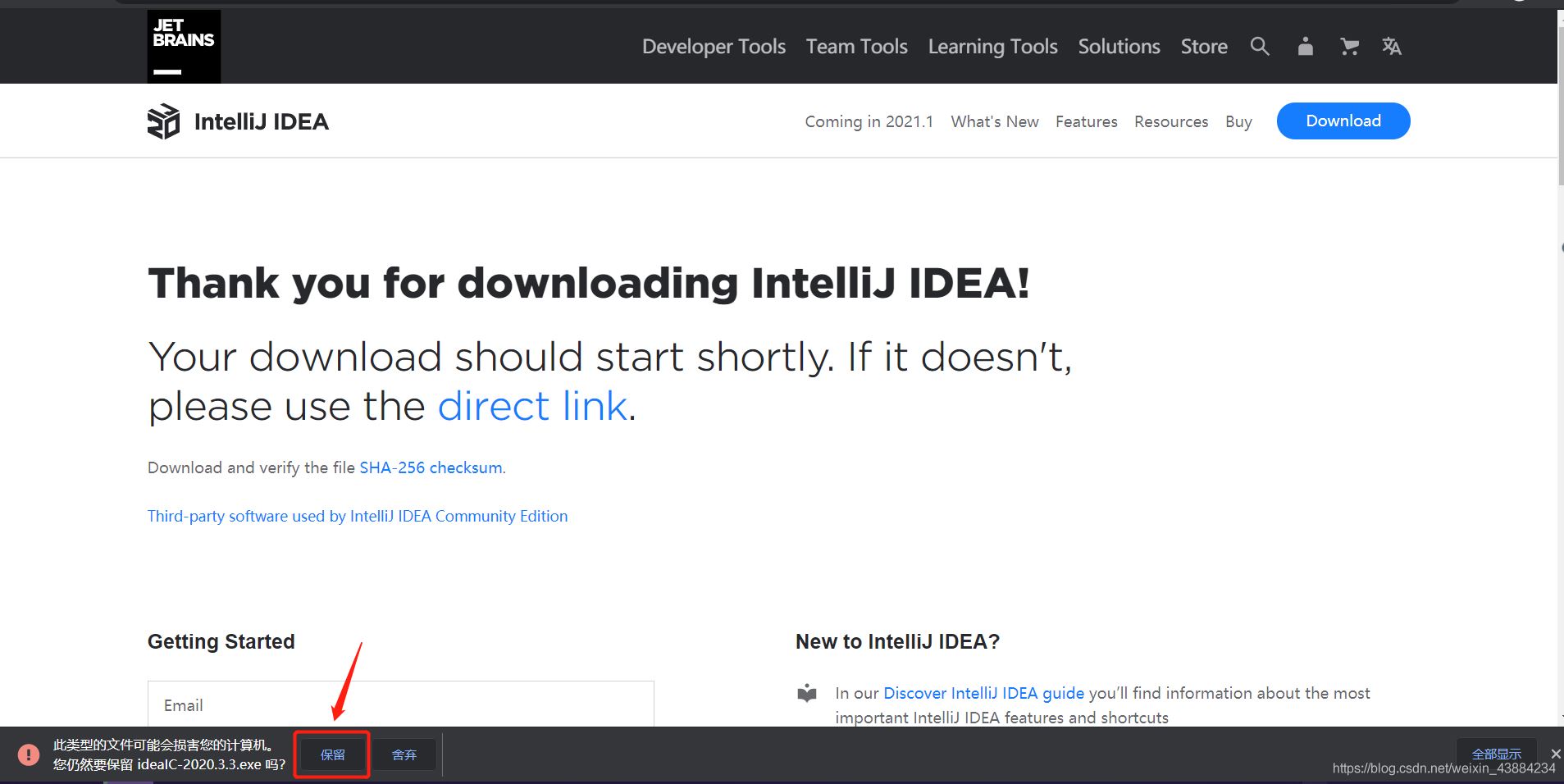Open the What's New tab
Image resolution: width=1564 pixels, height=784 pixels.
[995, 121]
